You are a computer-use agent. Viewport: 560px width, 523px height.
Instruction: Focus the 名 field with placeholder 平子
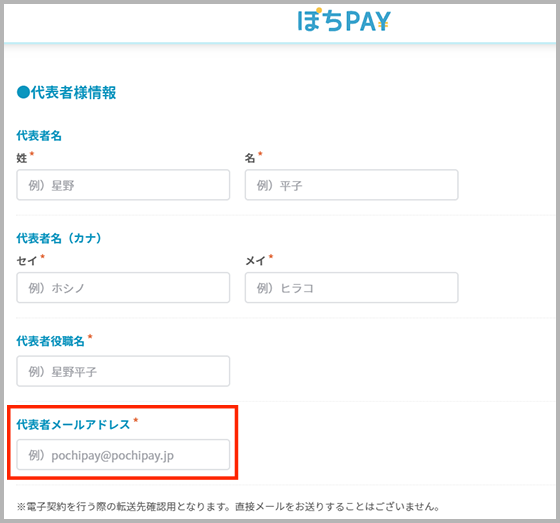351,185
